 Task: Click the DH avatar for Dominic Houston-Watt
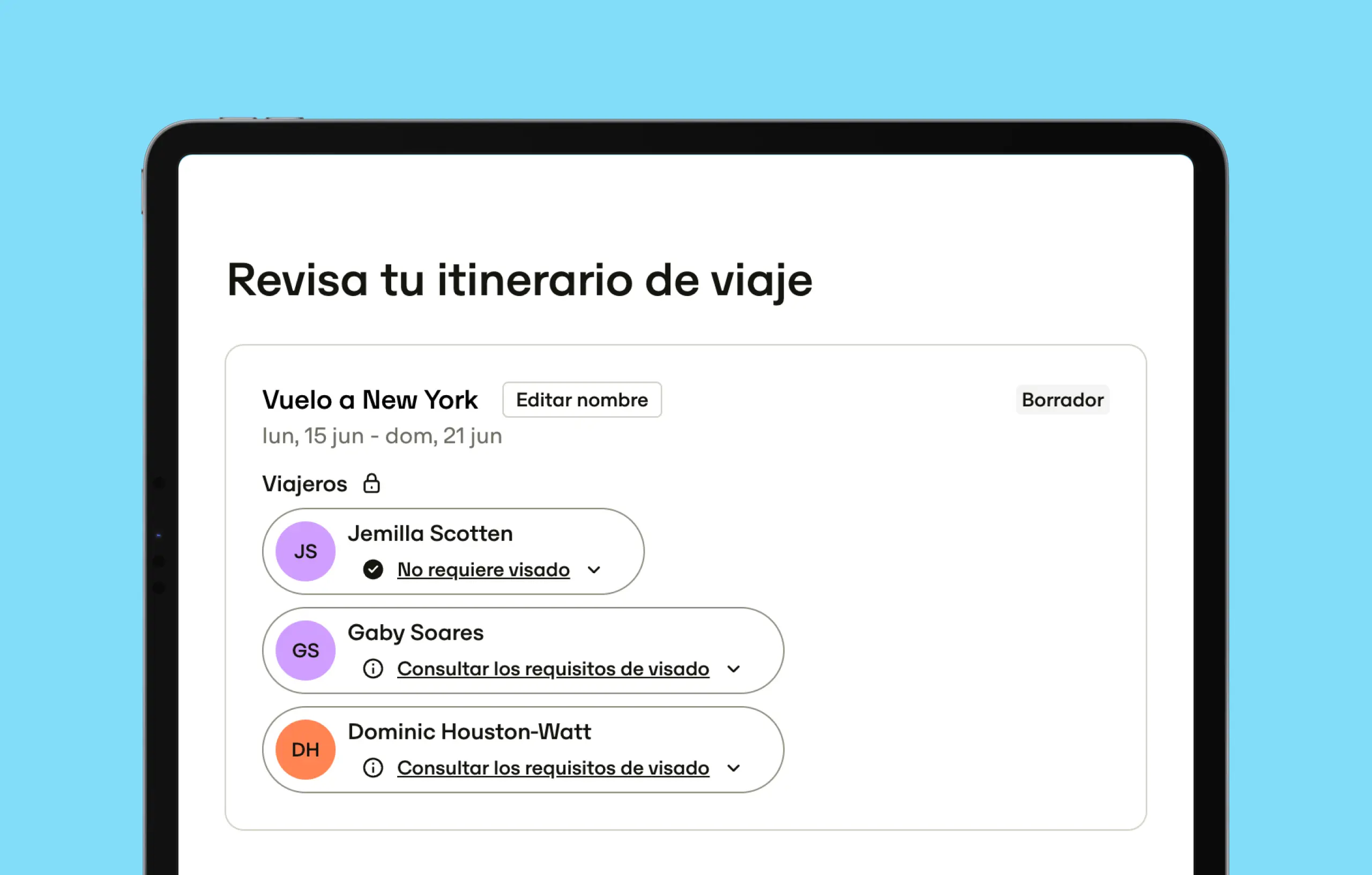(305, 750)
